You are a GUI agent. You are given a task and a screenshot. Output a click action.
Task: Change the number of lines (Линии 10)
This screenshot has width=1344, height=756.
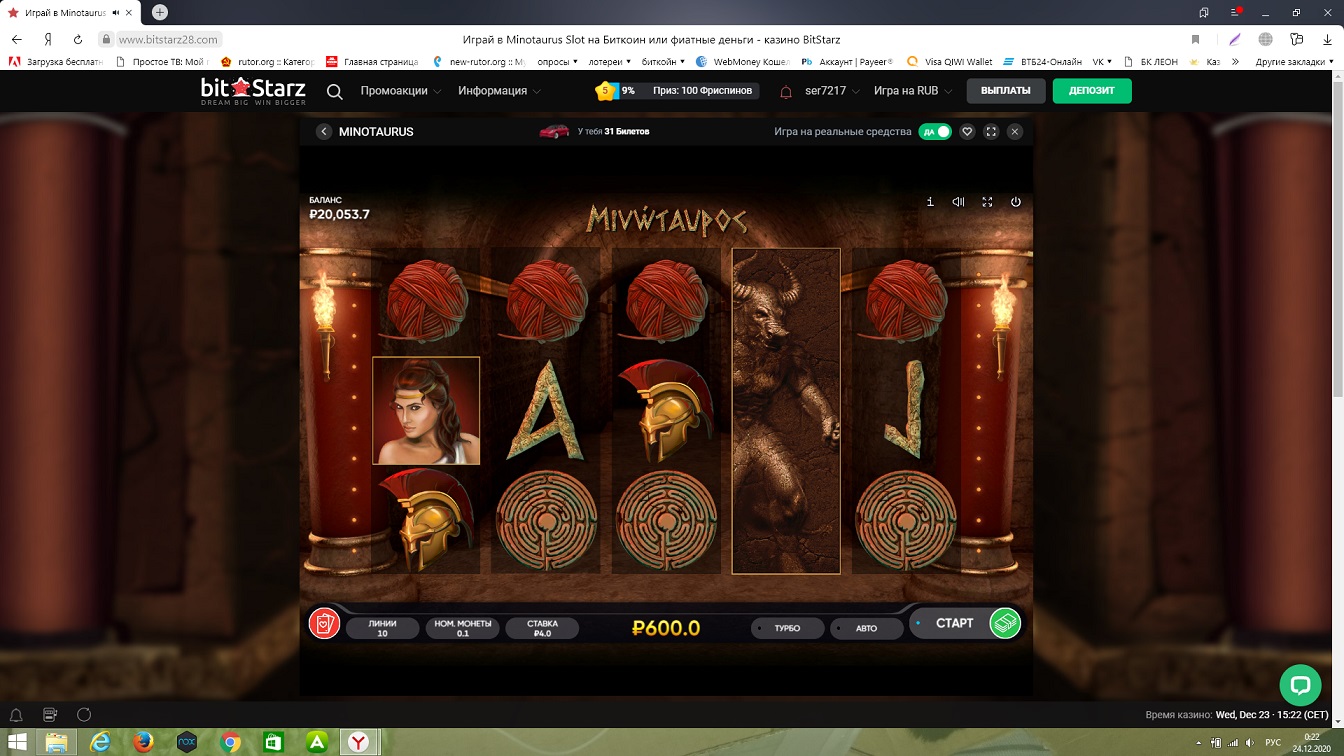coord(382,628)
